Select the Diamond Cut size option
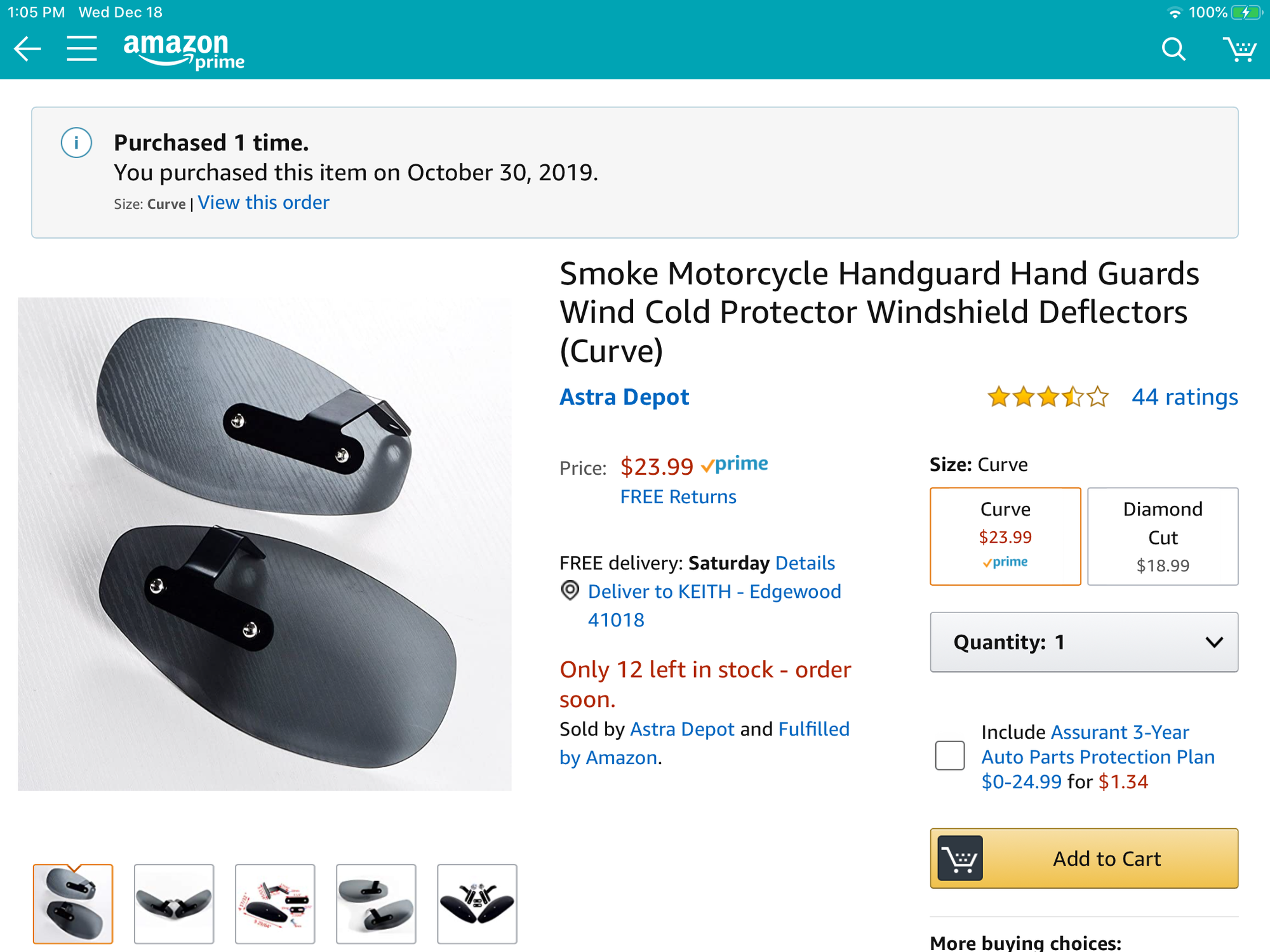The image size is (1270, 952). coord(1163,536)
